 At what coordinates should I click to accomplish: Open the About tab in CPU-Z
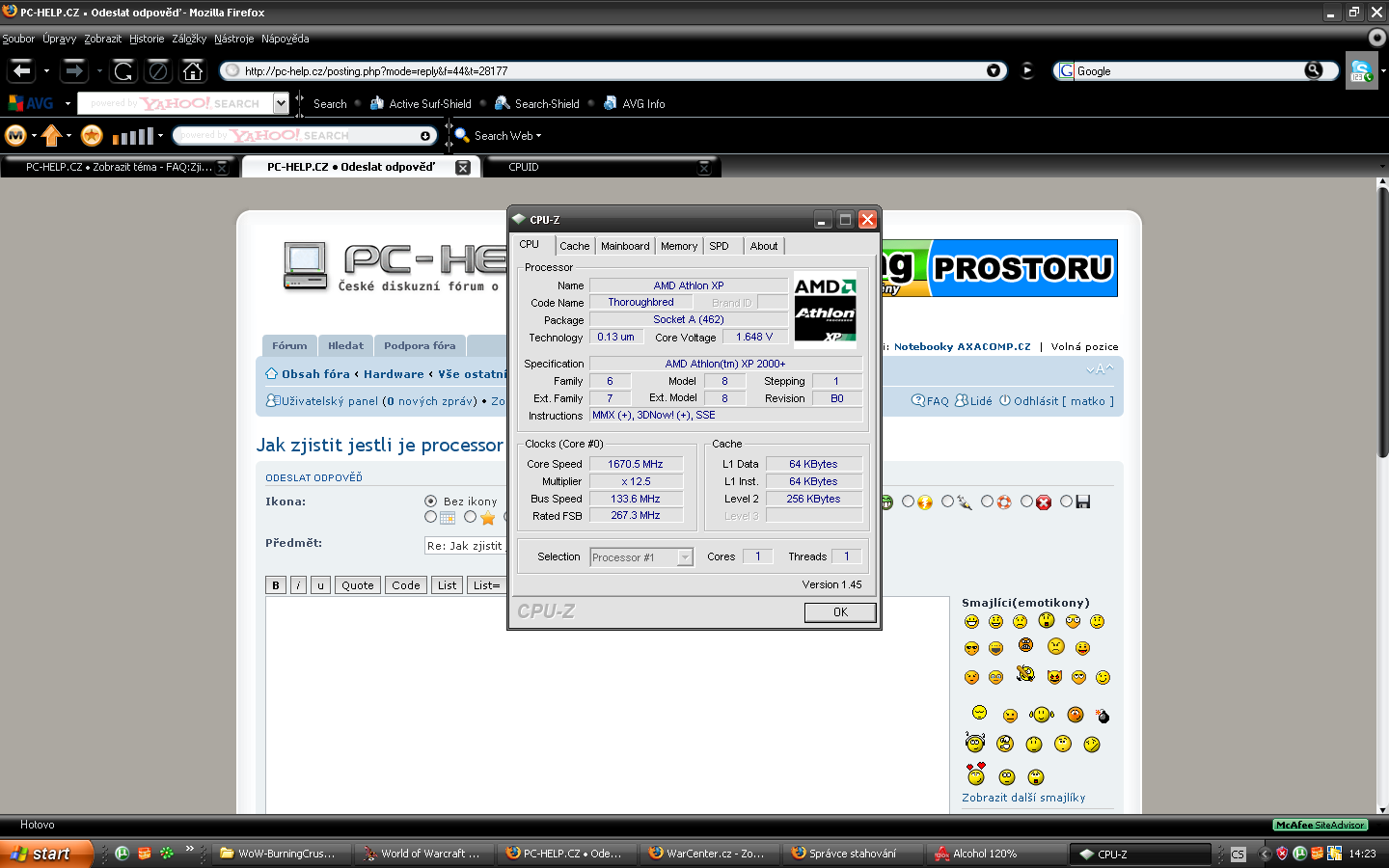764,246
